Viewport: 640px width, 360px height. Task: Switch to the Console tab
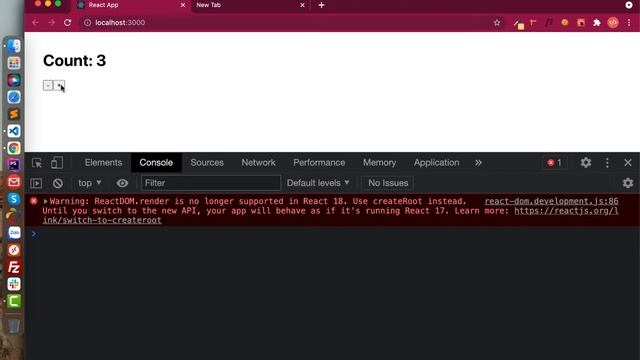[x=156, y=162]
